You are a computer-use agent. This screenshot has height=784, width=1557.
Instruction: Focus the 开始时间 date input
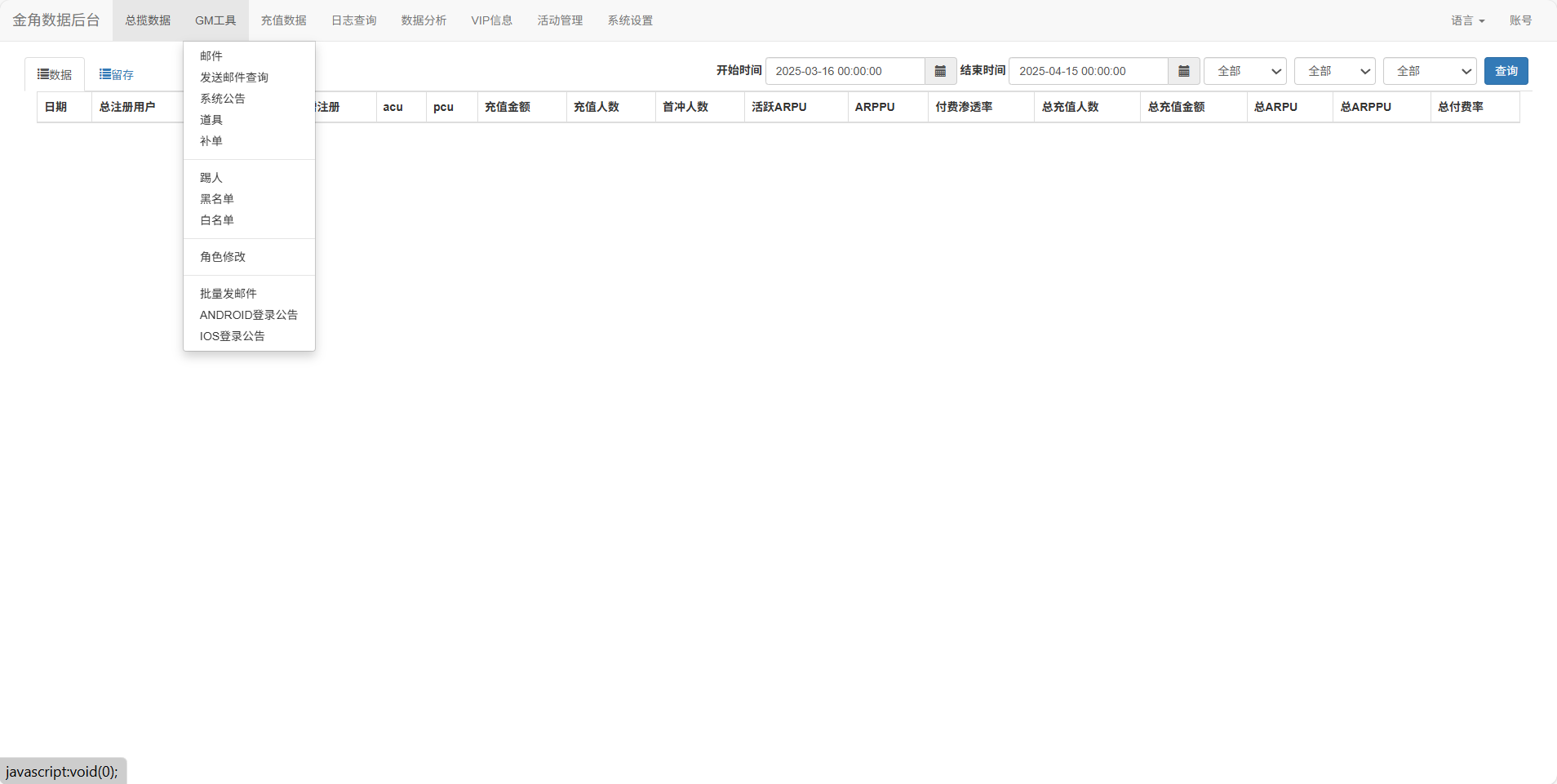(845, 71)
